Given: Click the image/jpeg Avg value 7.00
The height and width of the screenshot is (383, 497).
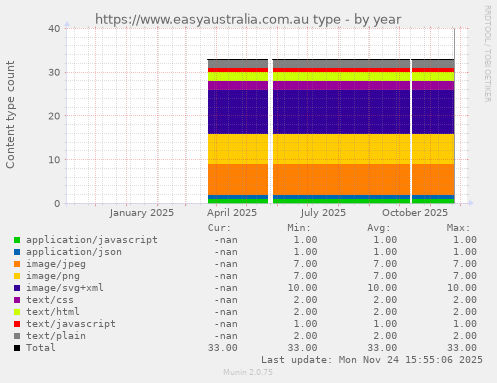Looking at the screenshot, I should [385, 264].
